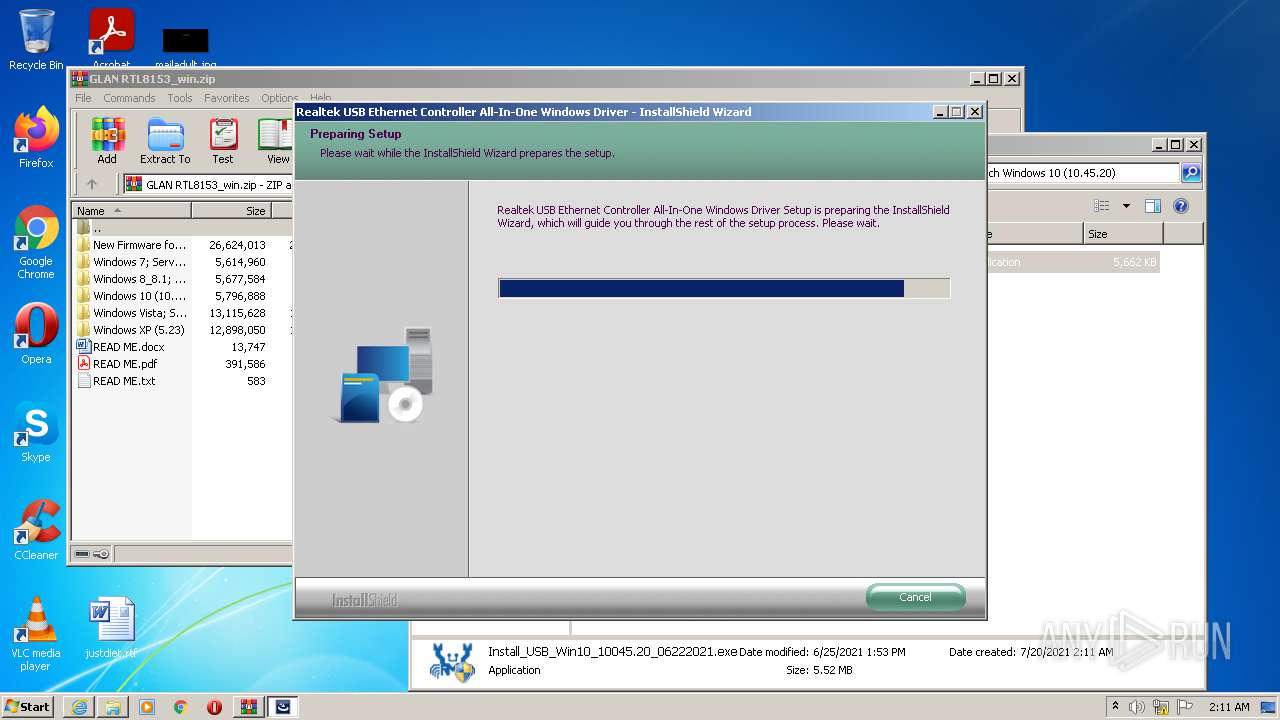Open the Recycle Bin desktop icon
The height and width of the screenshot is (720, 1280).
[36, 40]
